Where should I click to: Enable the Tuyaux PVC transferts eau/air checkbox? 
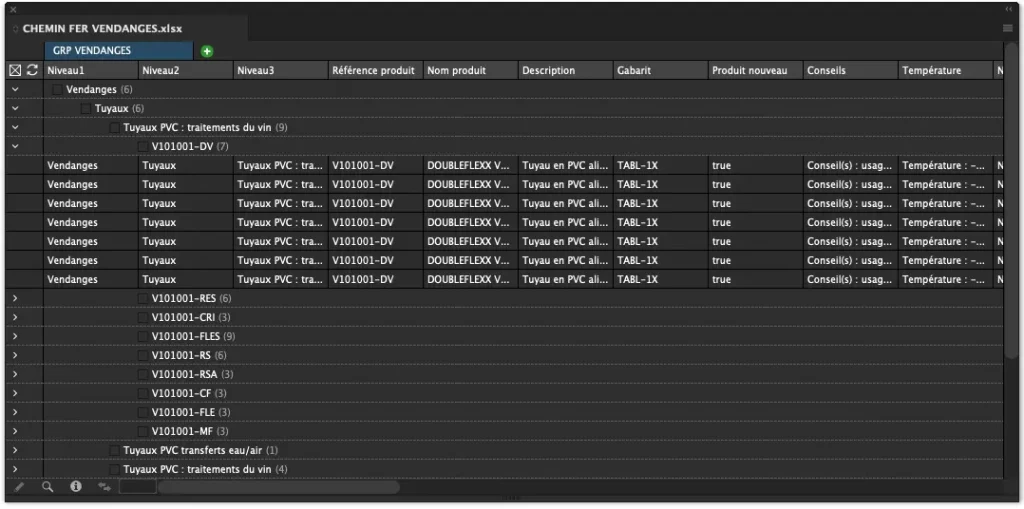click(x=115, y=451)
